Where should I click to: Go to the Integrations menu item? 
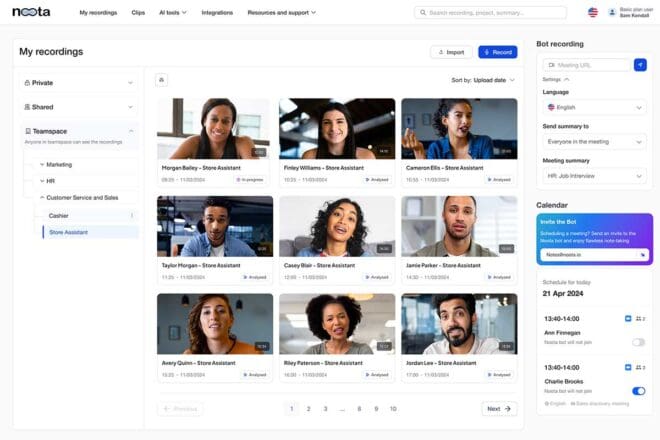[x=216, y=12]
